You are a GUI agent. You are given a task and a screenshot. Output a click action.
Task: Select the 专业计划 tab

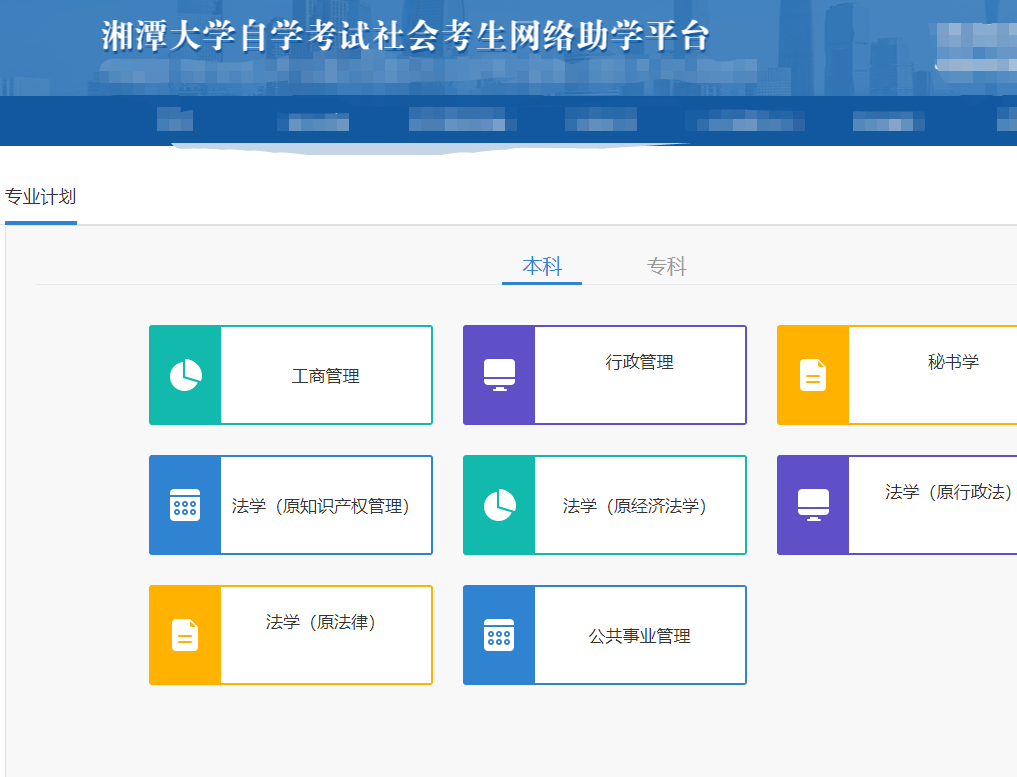[x=40, y=197]
